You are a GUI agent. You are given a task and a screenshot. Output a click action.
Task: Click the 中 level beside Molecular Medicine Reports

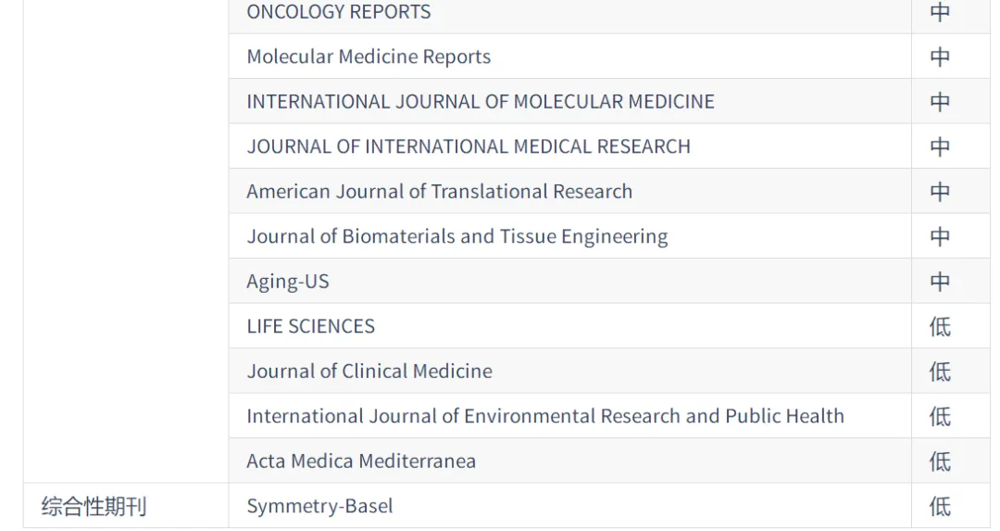click(940, 57)
